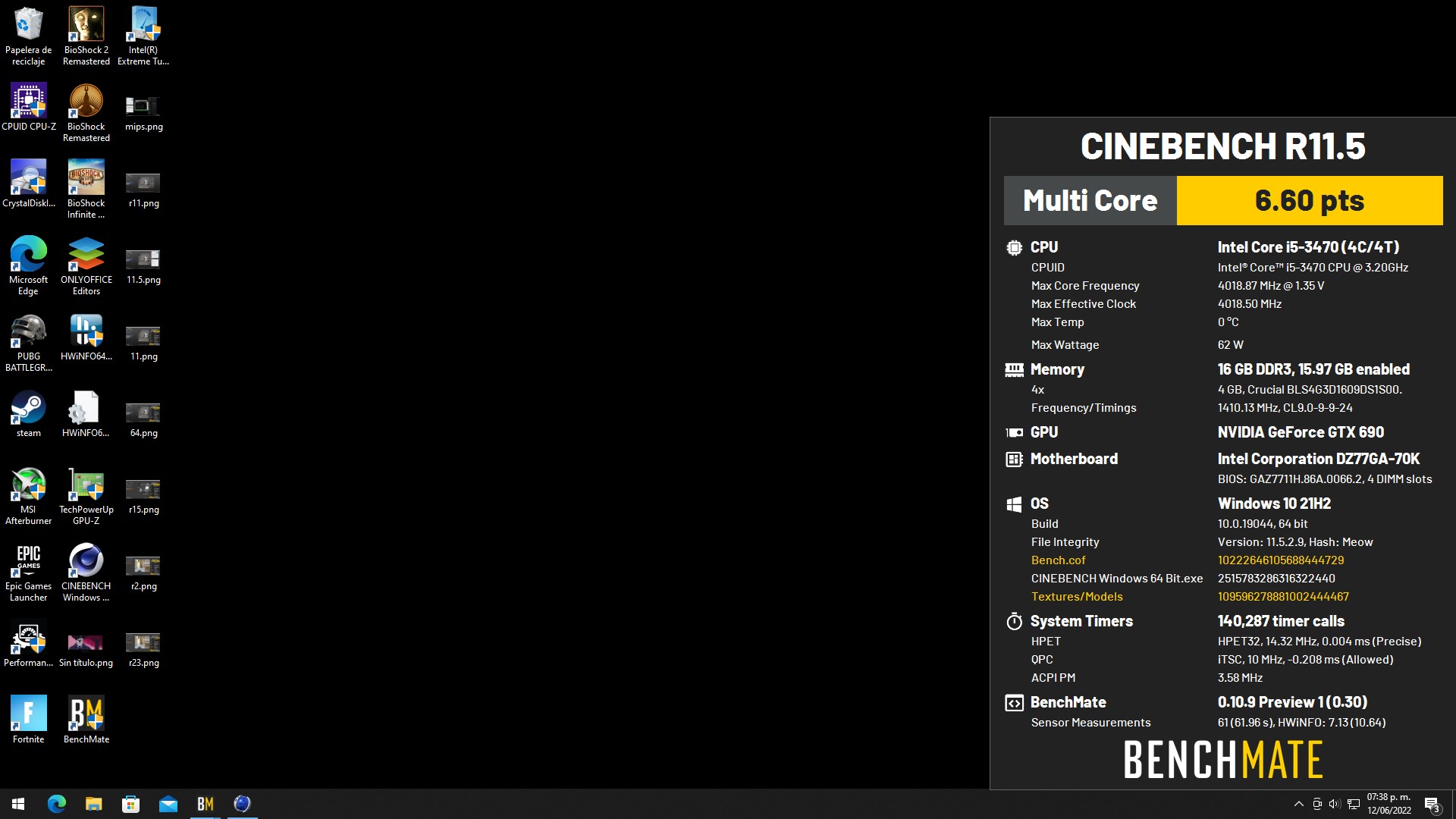This screenshot has width=1456, height=819.
Task: Open the Windows Start menu
Action: pos(18,804)
